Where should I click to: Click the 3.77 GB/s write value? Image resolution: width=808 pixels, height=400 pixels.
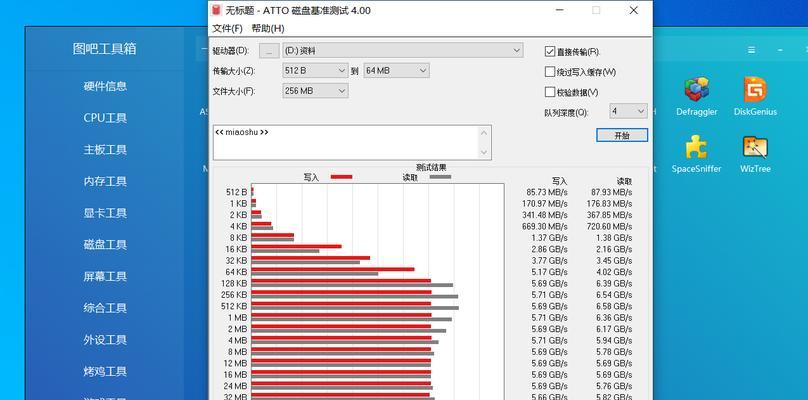click(x=549, y=260)
